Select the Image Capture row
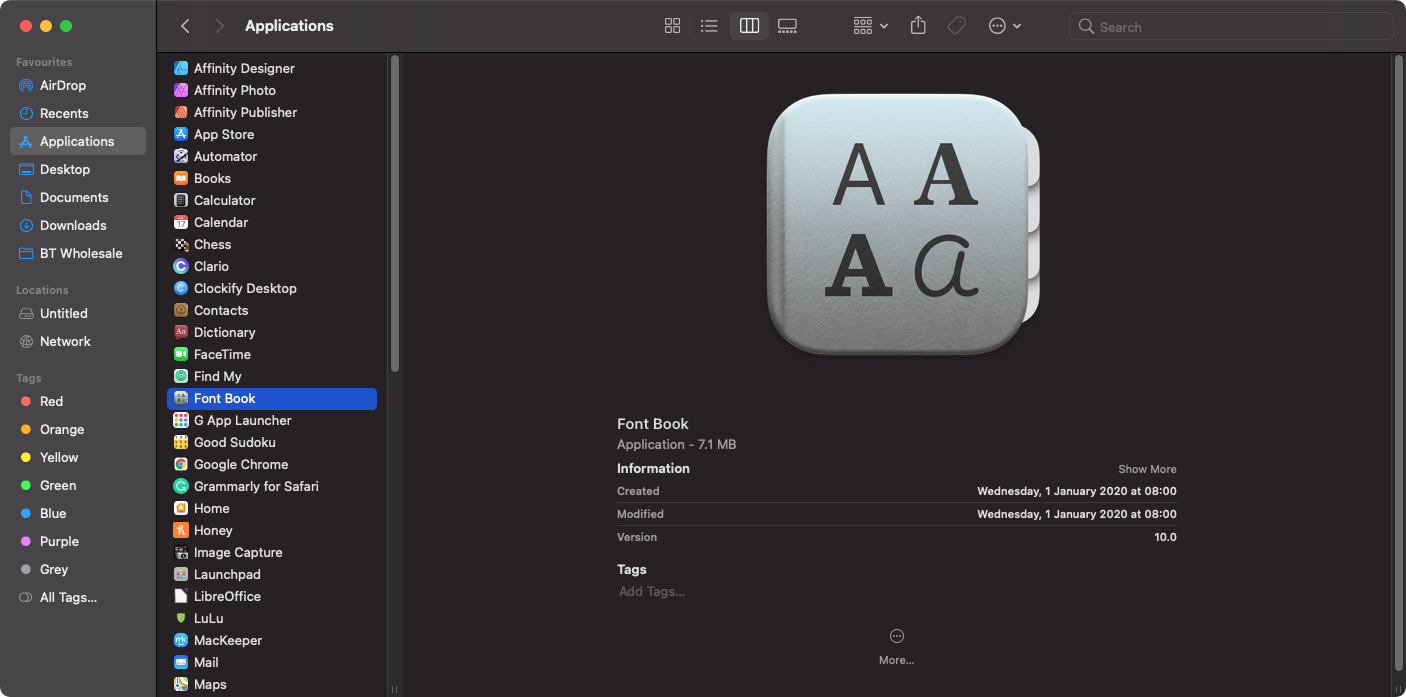This screenshot has width=1406, height=697. coord(272,552)
